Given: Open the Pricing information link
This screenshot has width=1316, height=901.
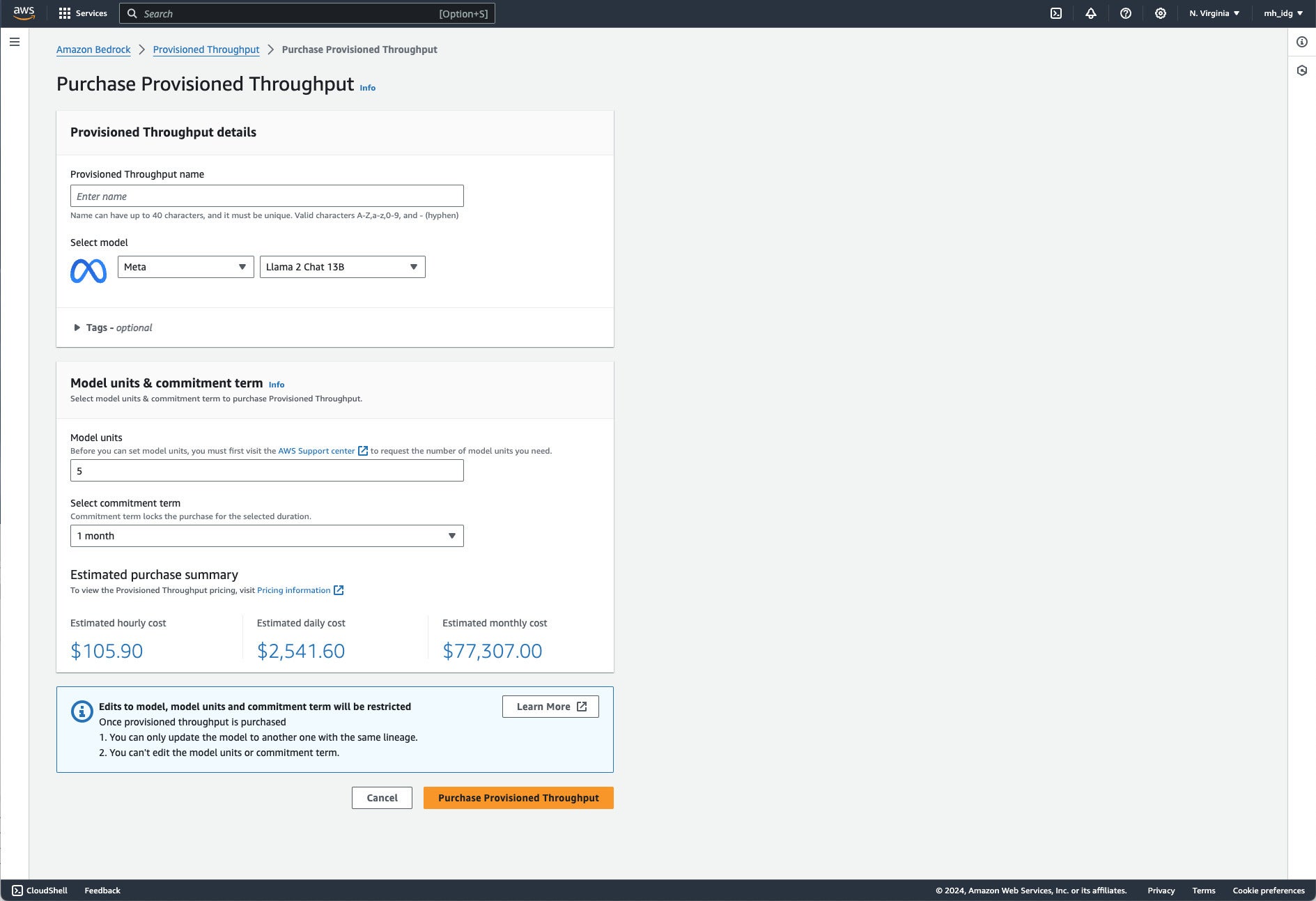Looking at the screenshot, I should [293, 590].
